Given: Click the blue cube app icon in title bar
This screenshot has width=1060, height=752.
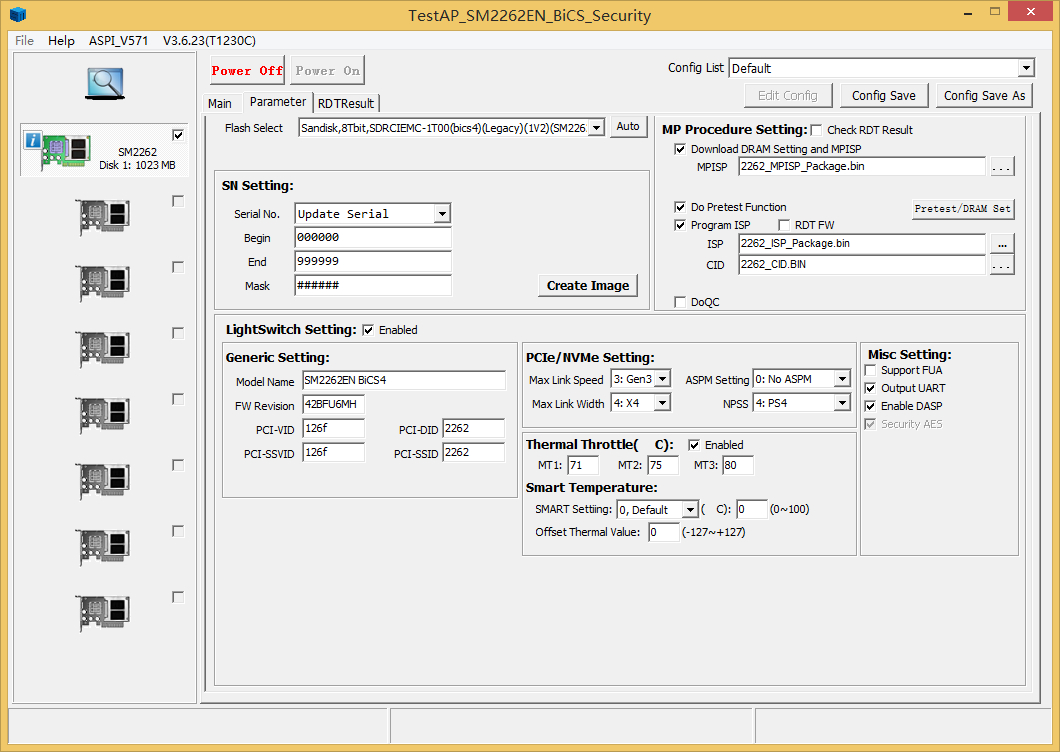Looking at the screenshot, I should (x=18, y=14).
